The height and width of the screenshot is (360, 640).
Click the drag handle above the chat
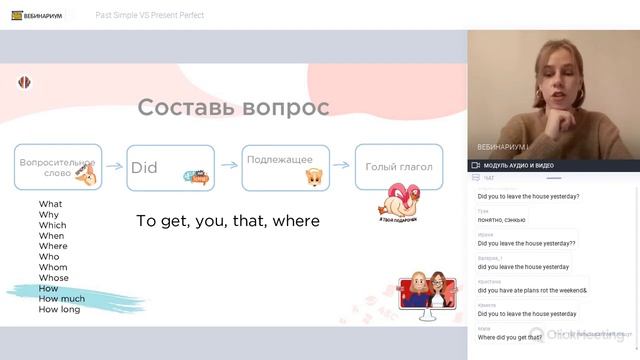pyautogui.click(x=554, y=178)
